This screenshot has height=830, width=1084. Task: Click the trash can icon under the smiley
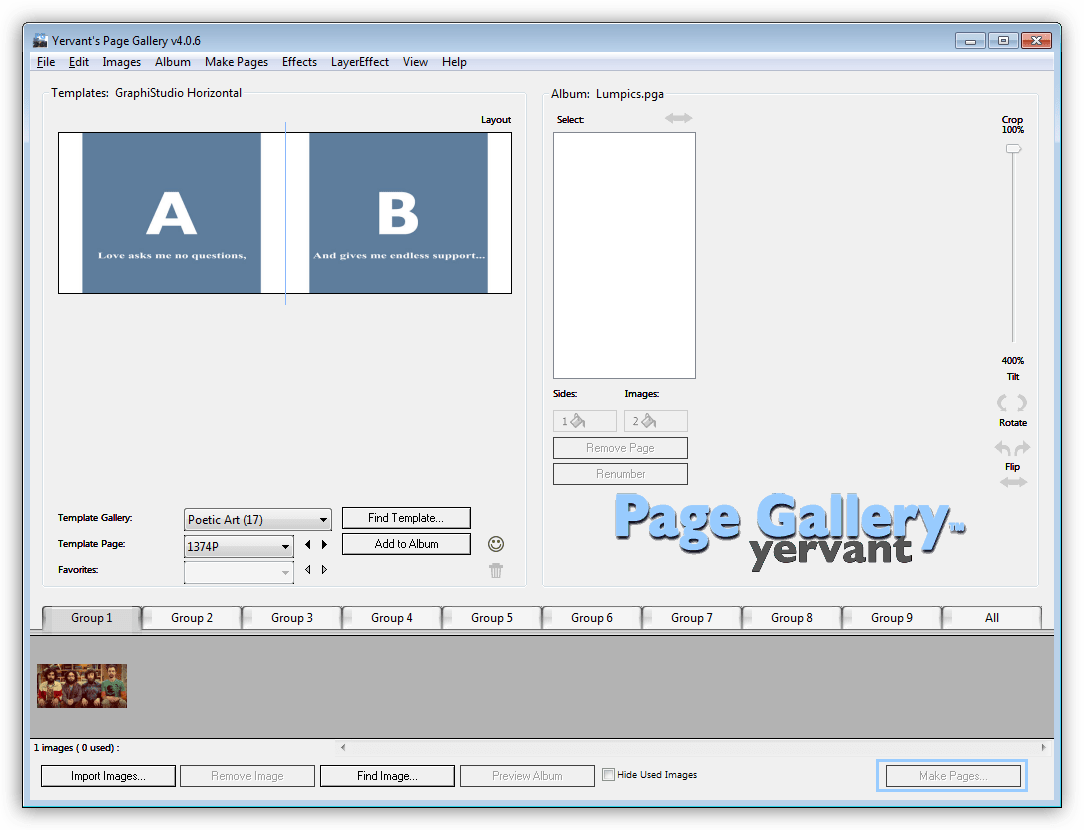pyautogui.click(x=496, y=570)
